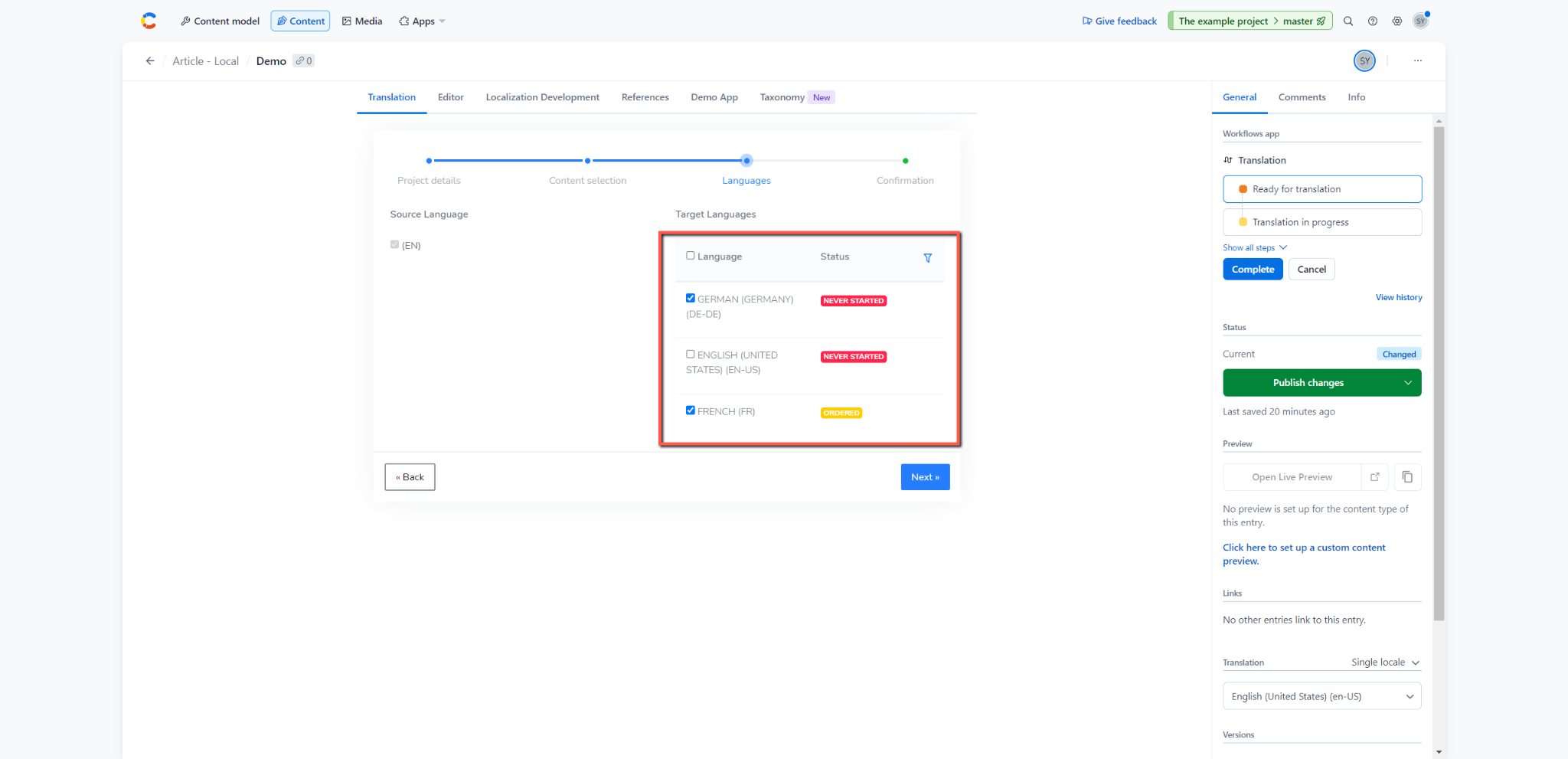Select the Translation in progress workflow step
The height and width of the screenshot is (759, 1568).
1322,222
